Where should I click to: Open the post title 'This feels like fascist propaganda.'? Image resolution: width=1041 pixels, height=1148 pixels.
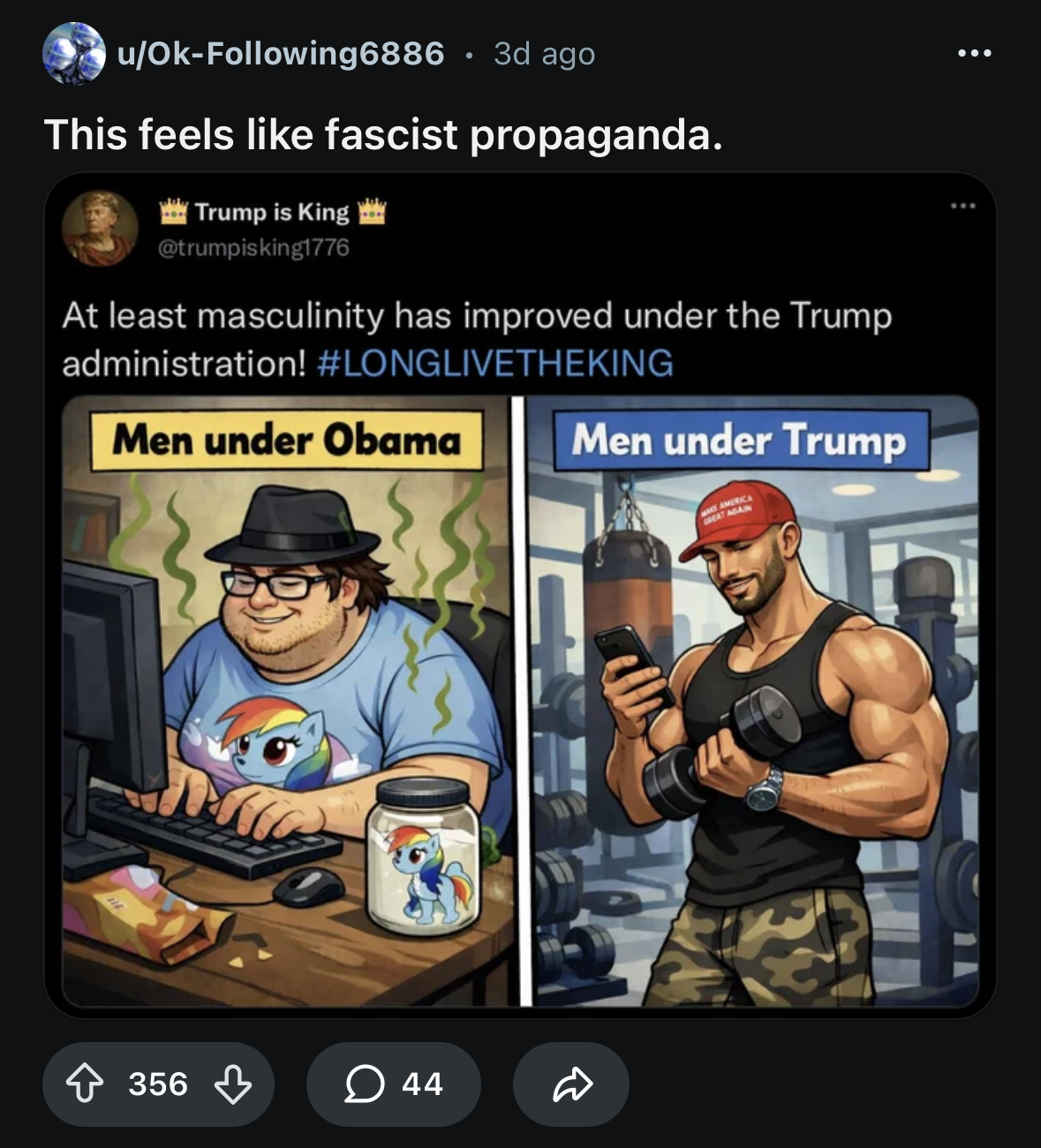pyautogui.click(x=383, y=134)
